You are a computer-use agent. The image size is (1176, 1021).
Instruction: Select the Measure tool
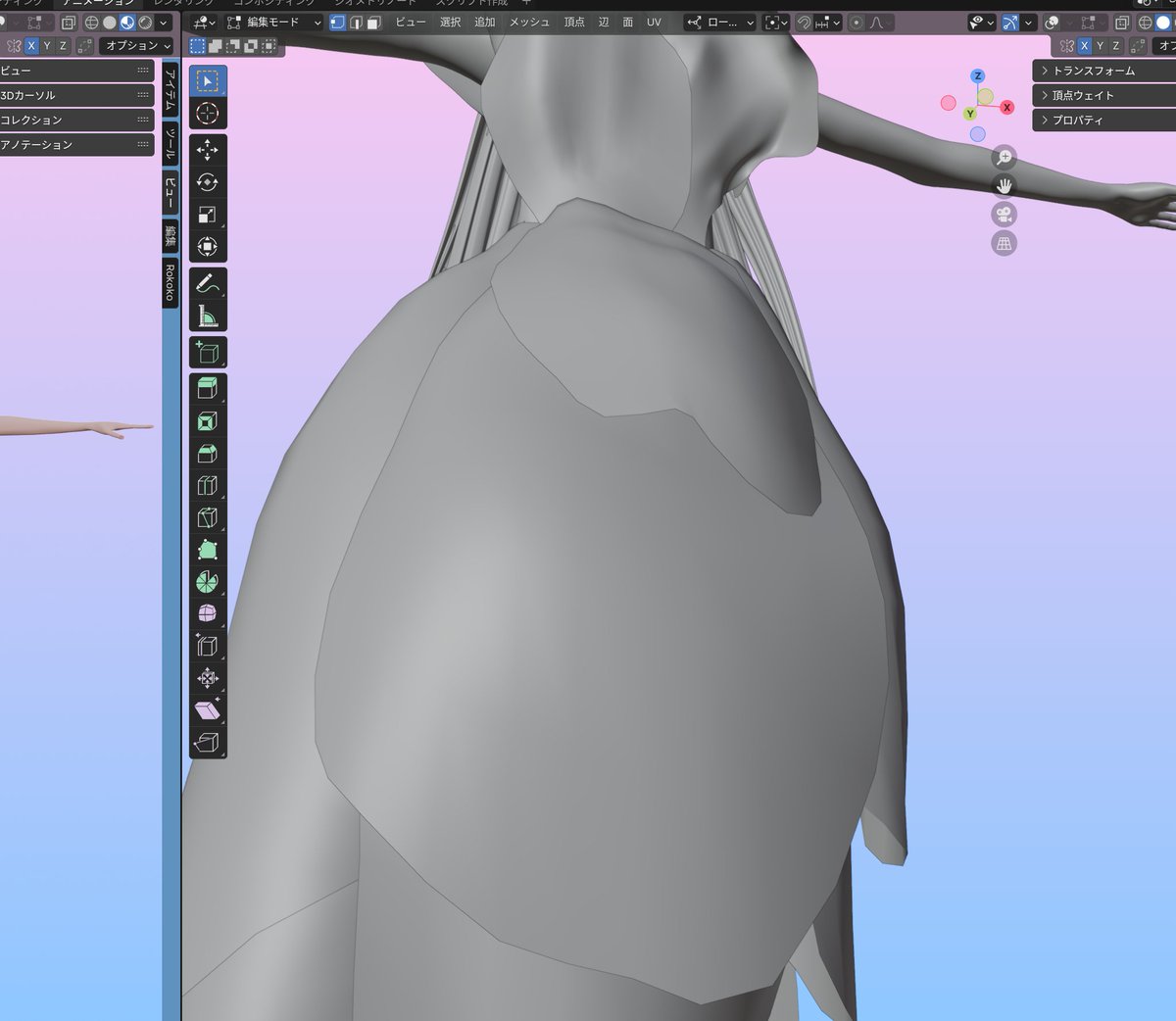point(207,316)
